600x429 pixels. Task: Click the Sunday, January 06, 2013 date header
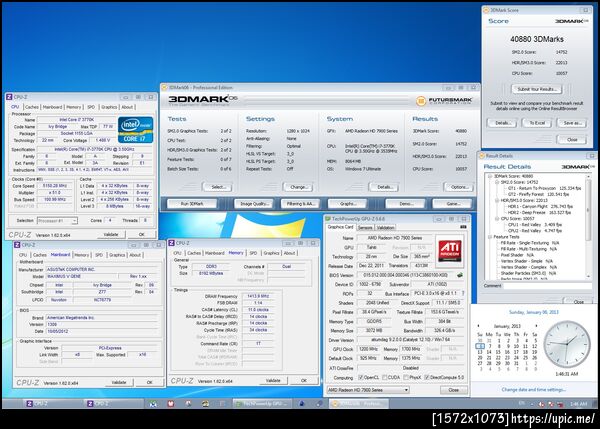point(533,312)
